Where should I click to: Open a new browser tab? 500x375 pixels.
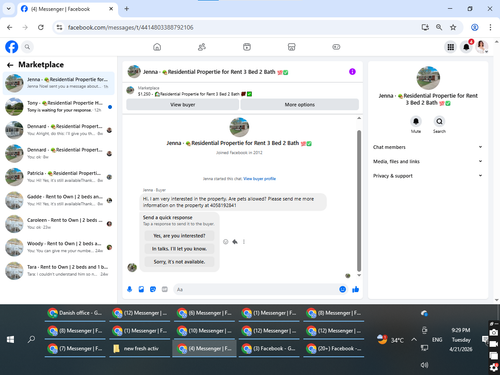point(127,9)
